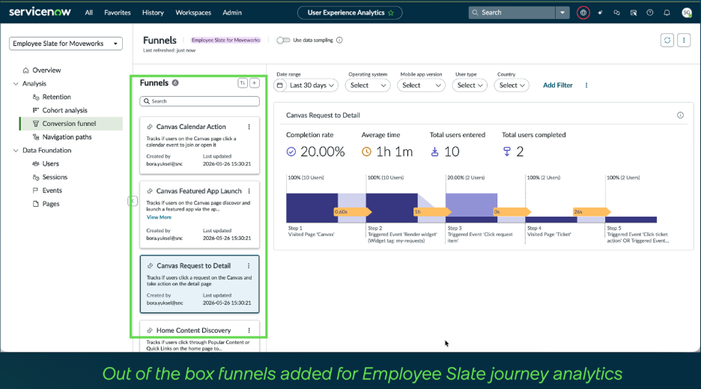The width and height of the screenshot is (701, 389).
Task: Toggle the Use data sampling switch
Action: tap(283, 40)
